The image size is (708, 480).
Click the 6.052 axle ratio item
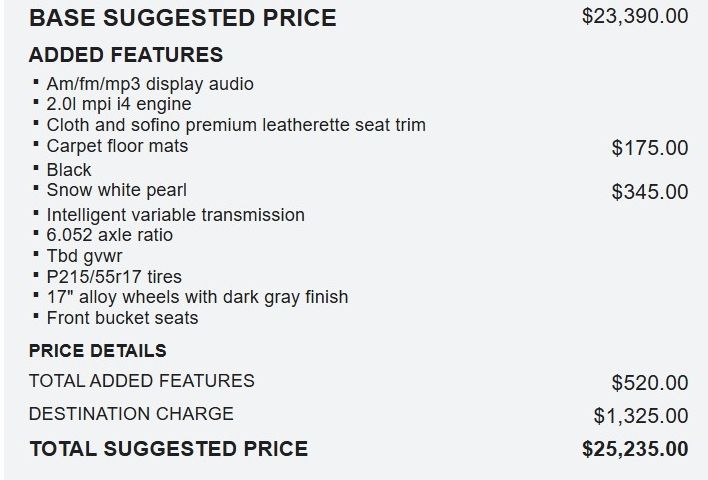click(x=109, y=235)
